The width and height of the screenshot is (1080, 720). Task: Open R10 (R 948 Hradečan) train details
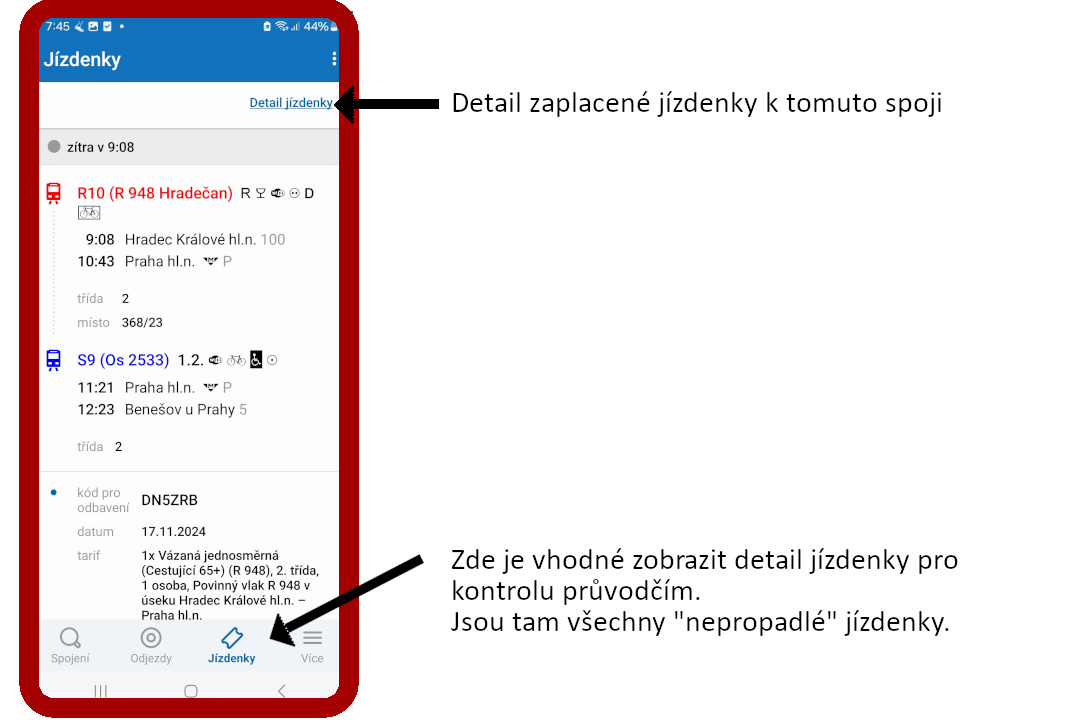click(155, 194)
